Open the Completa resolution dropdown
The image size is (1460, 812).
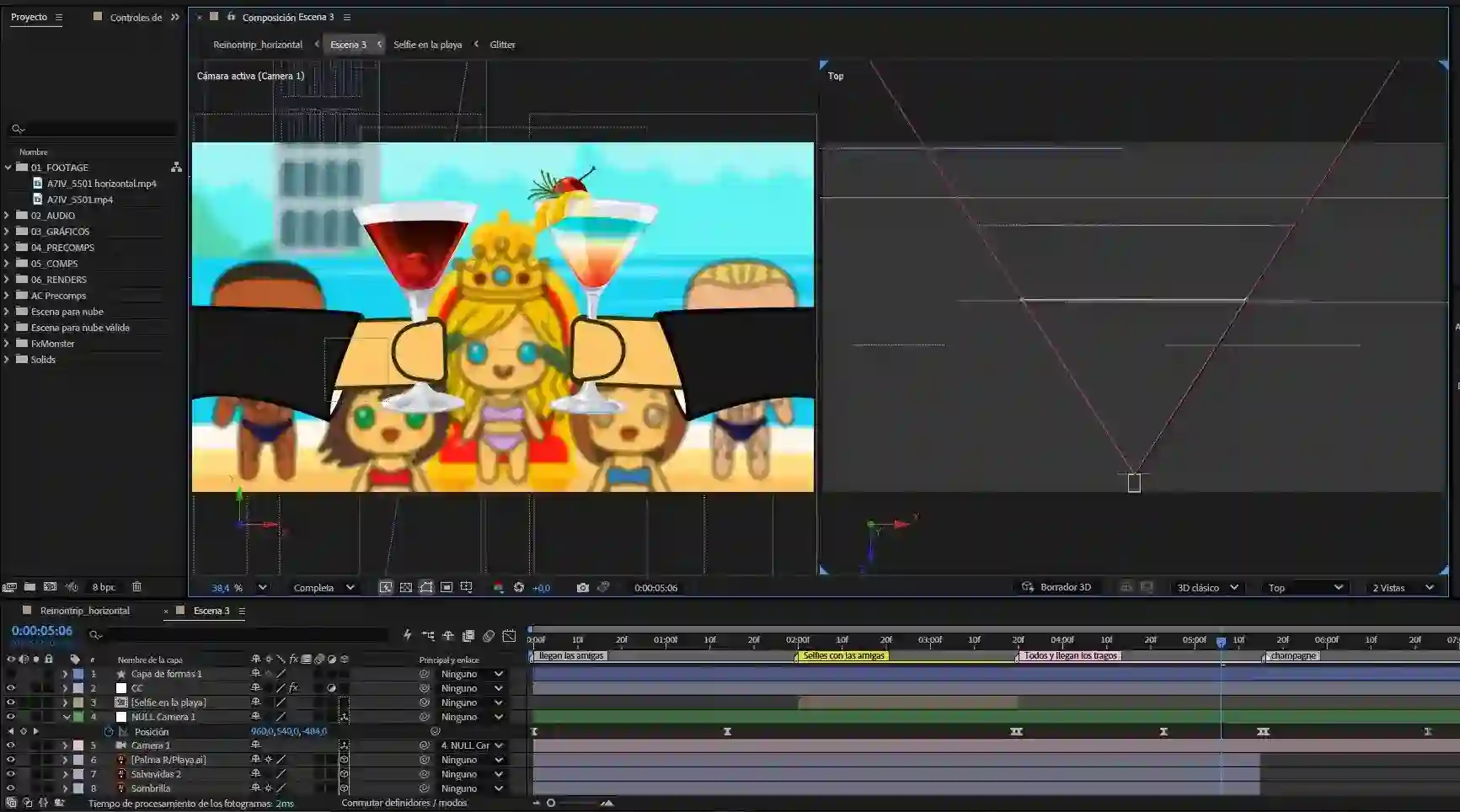324,588
